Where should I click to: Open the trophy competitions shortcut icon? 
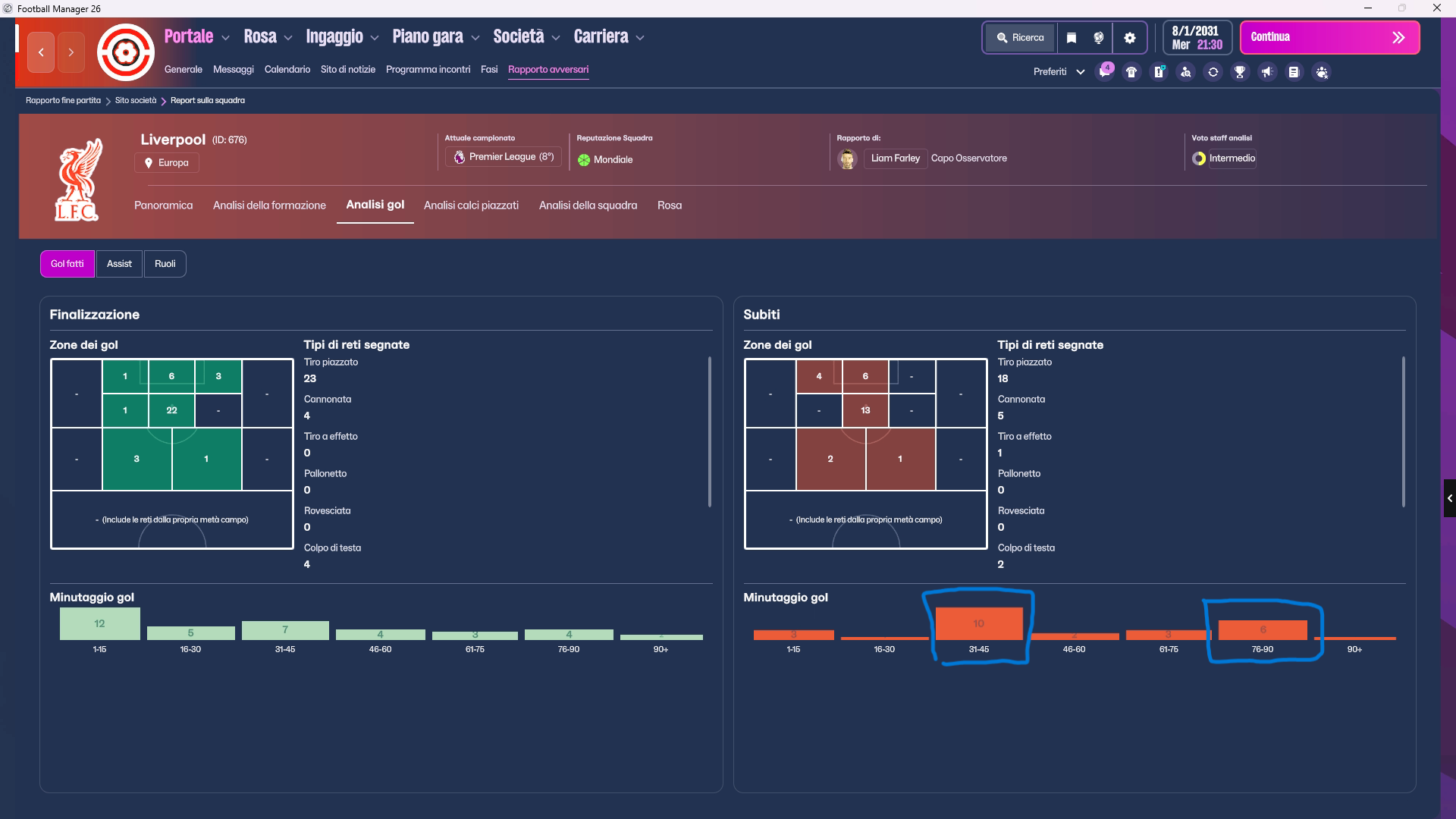[1240, 72]
